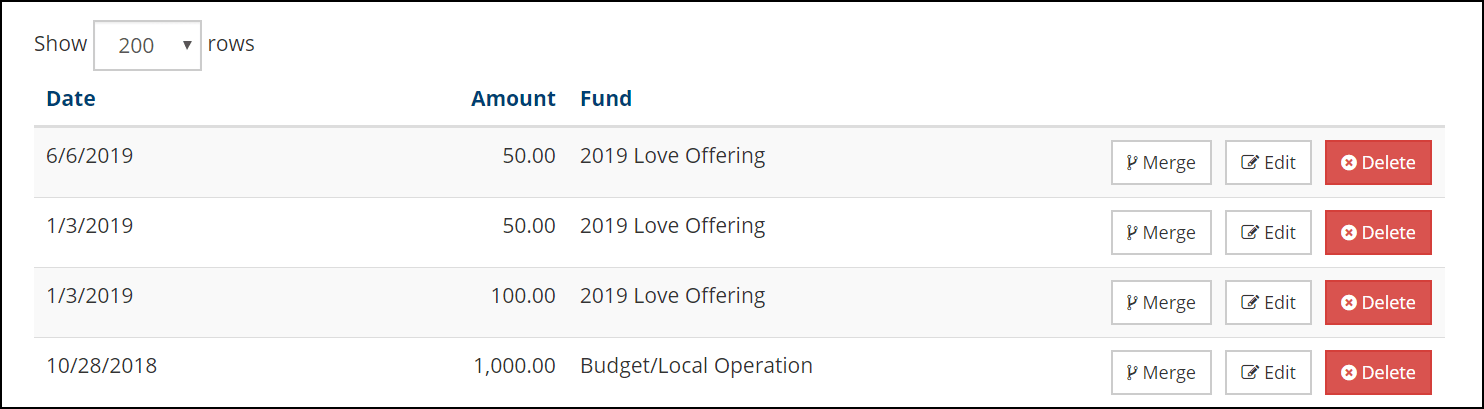Edit the 6/6/2019 contribution of 50.00
The image size is (1484, 409).
(x=1268, y=163)
